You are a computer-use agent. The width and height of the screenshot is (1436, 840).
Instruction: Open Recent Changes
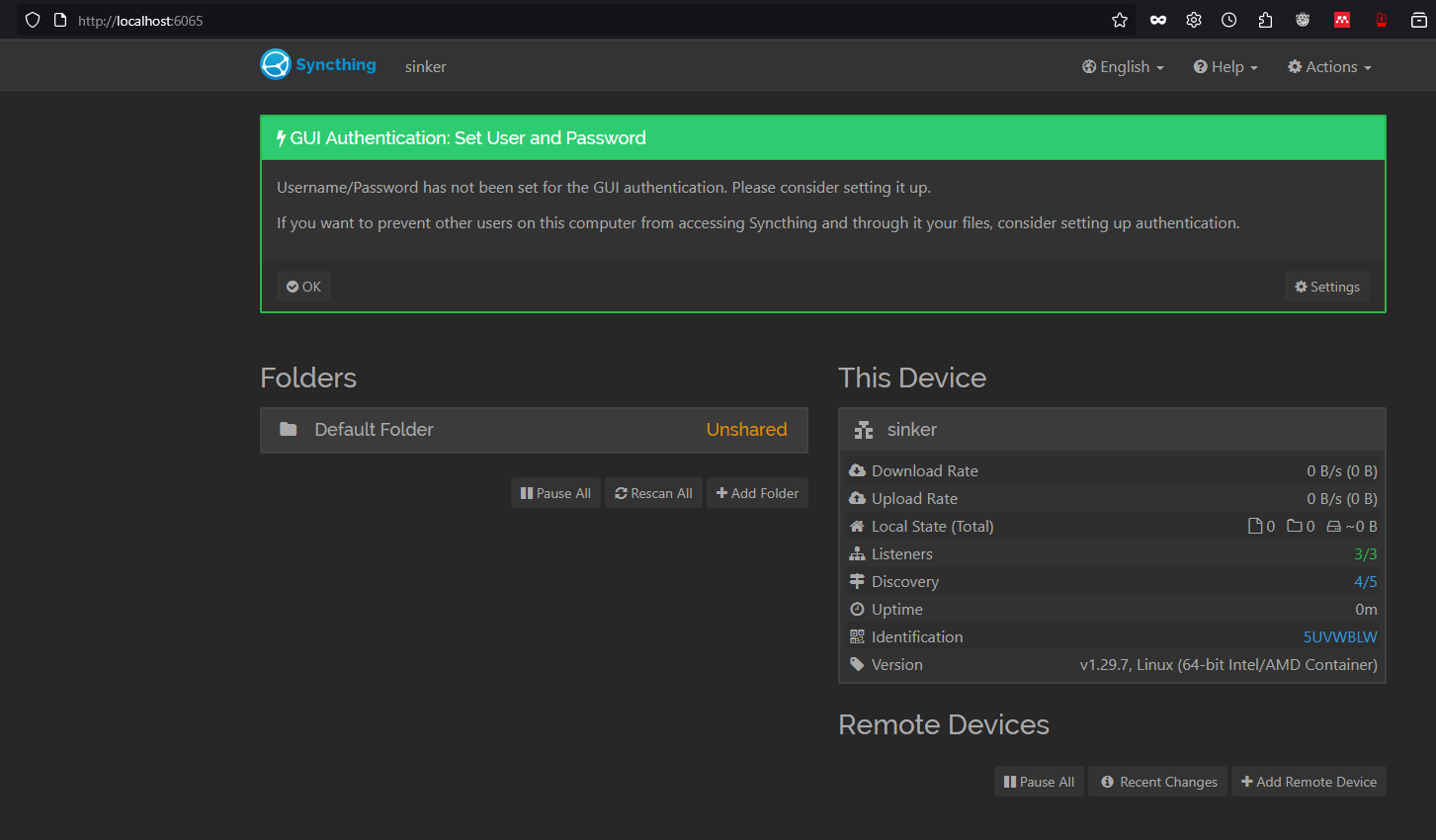click(x=1158, y=782)
